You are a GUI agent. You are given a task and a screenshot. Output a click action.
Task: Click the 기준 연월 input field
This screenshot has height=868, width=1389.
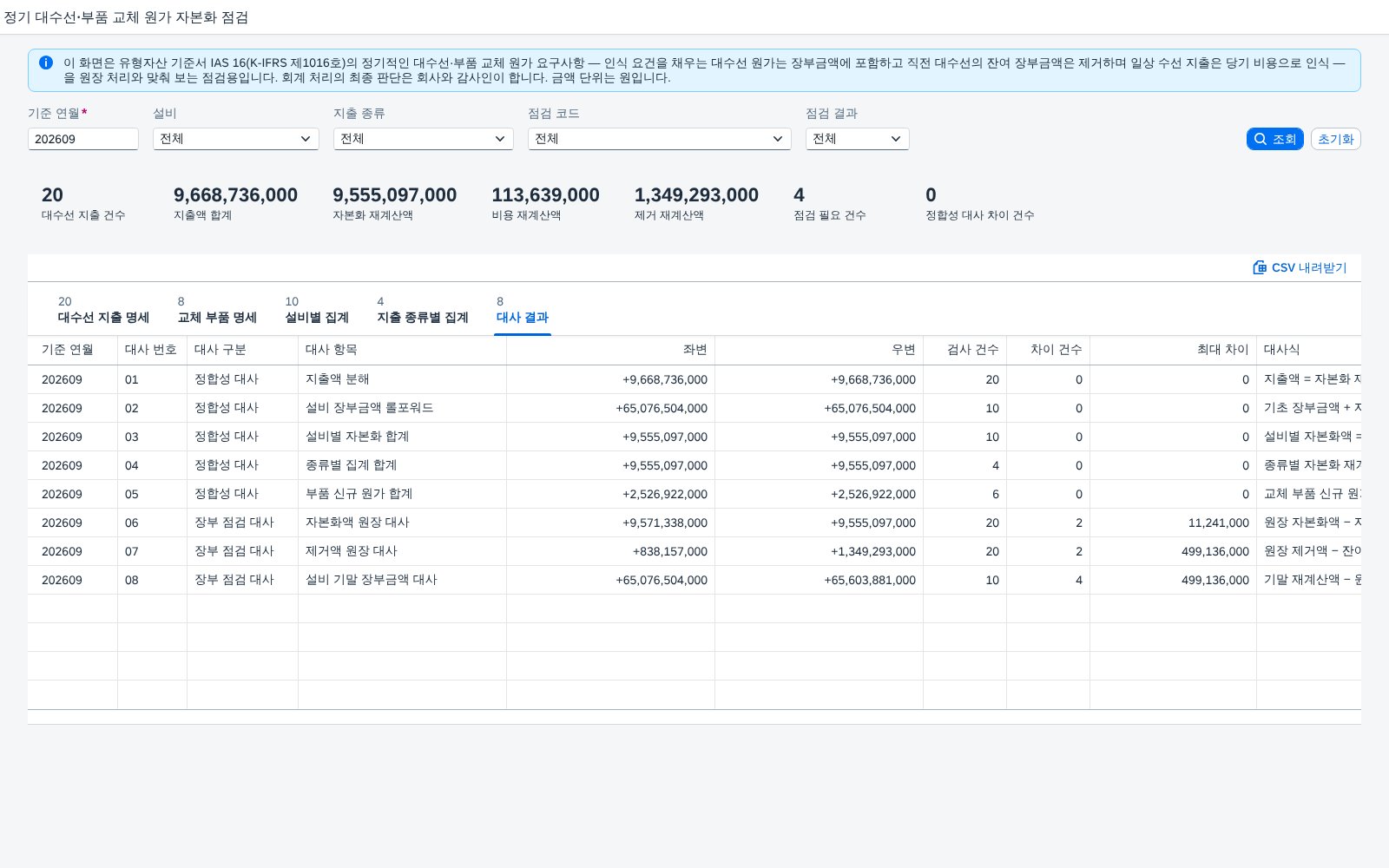coord(83,139)
